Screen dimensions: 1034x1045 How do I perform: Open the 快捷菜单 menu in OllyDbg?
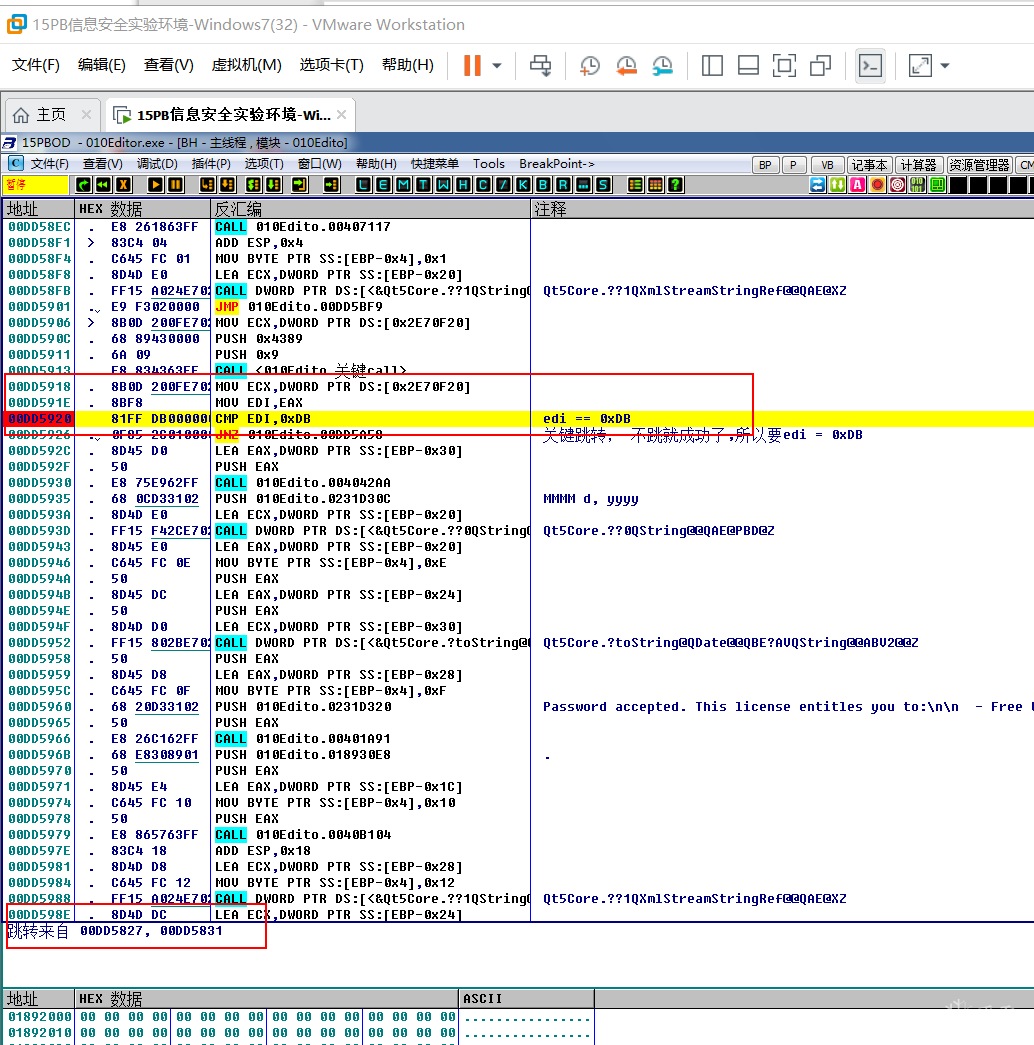tap(435, 164)
